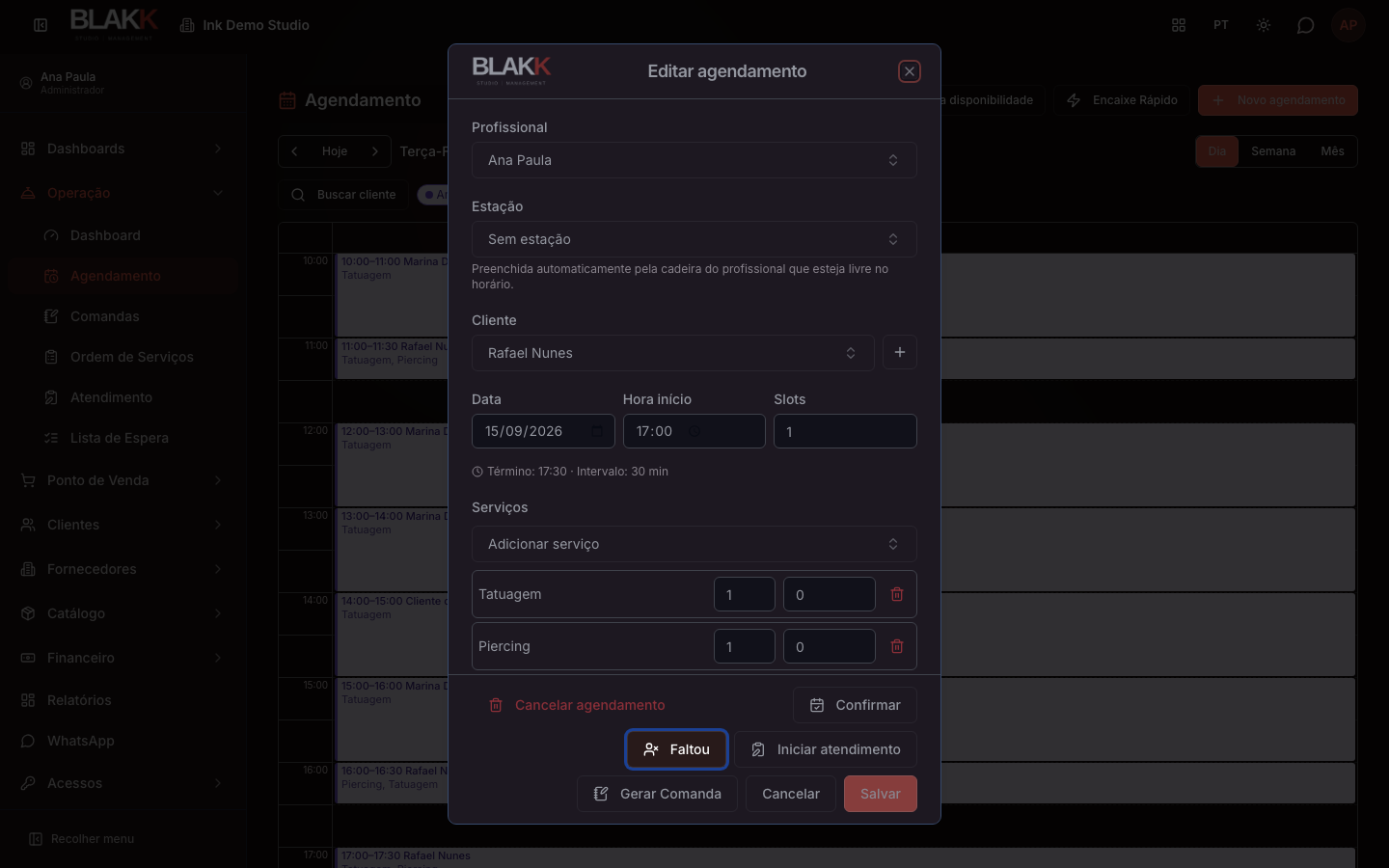Viewport: 1389px width, 868px height.
Task: Expand the Catálogo sidebar menu
Action: pyautogui.click(x=122, y=613)
